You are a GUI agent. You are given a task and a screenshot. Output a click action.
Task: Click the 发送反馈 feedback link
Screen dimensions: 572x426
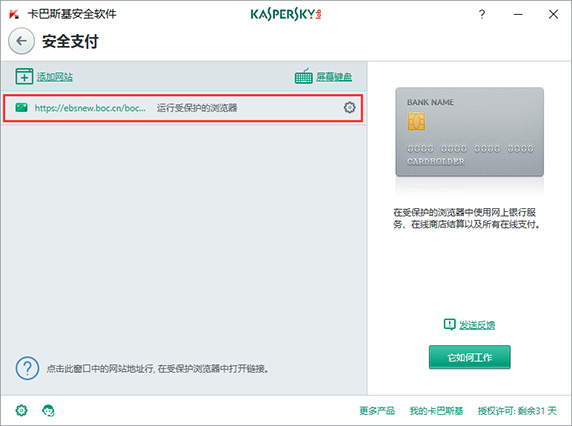[477, 325]
